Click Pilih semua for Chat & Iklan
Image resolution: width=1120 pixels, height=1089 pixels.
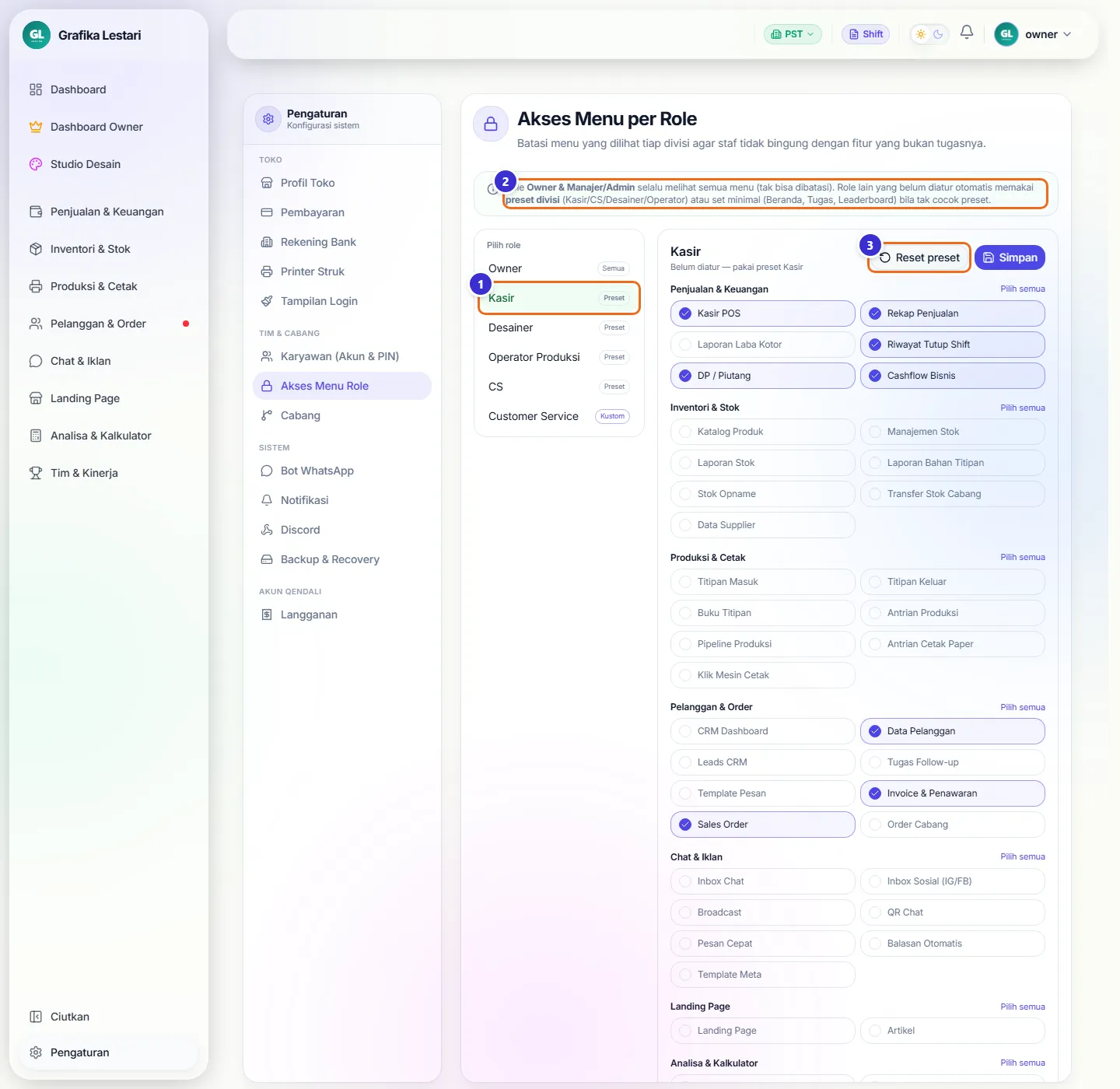pyautogui.click(x=1023, y=856)
